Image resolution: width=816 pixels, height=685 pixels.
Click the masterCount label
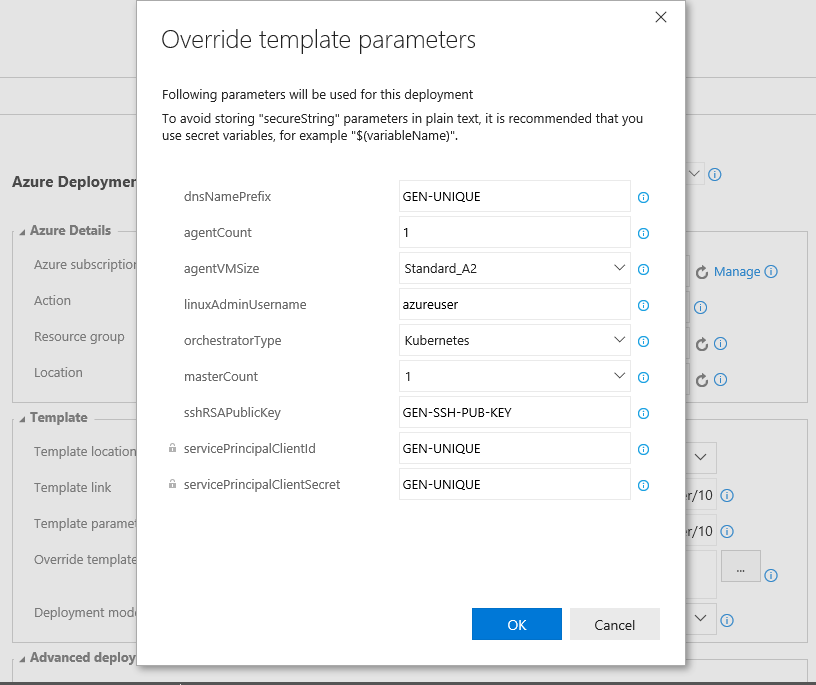click(221, 376)
